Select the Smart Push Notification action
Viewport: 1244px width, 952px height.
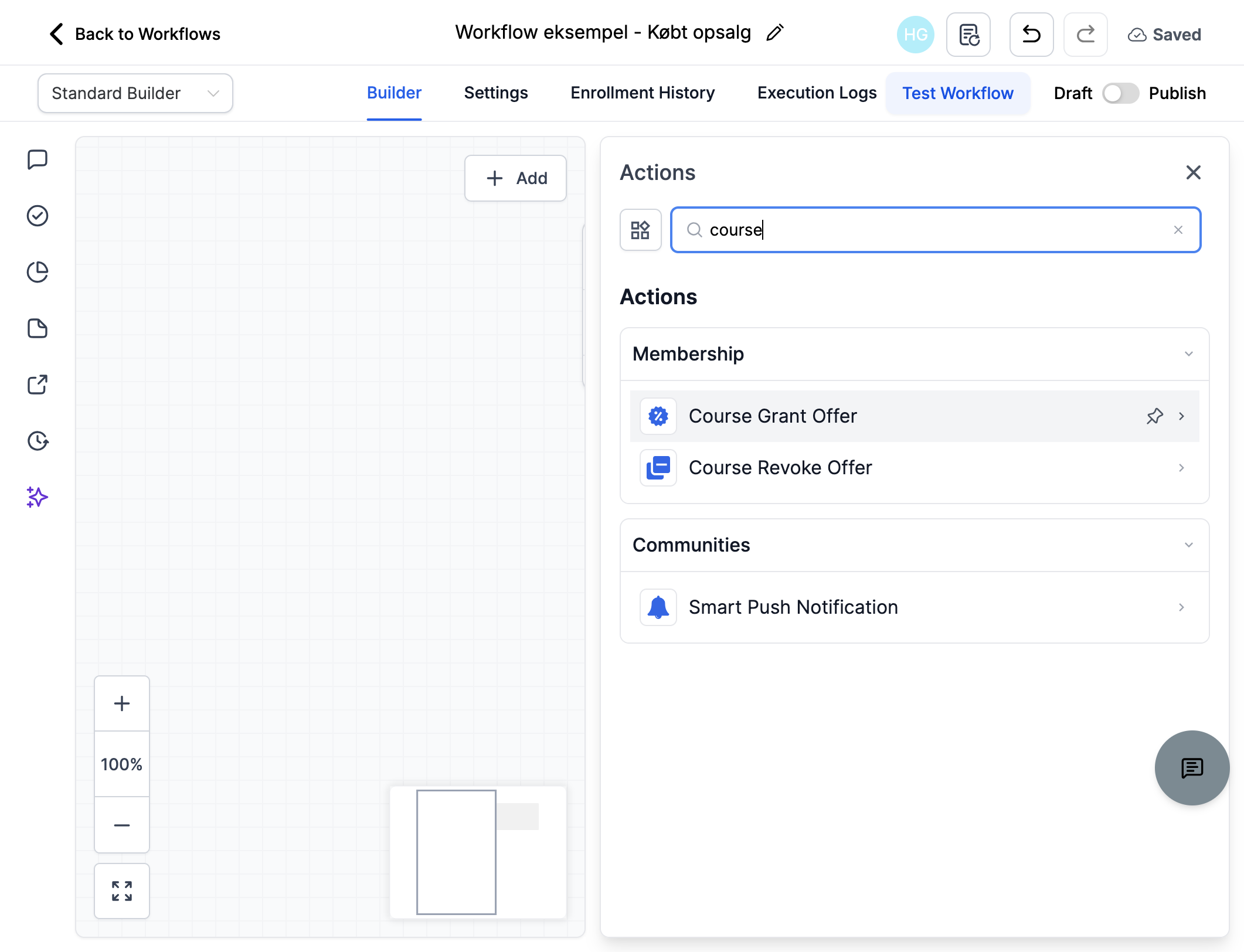click(x=915, y=607)
